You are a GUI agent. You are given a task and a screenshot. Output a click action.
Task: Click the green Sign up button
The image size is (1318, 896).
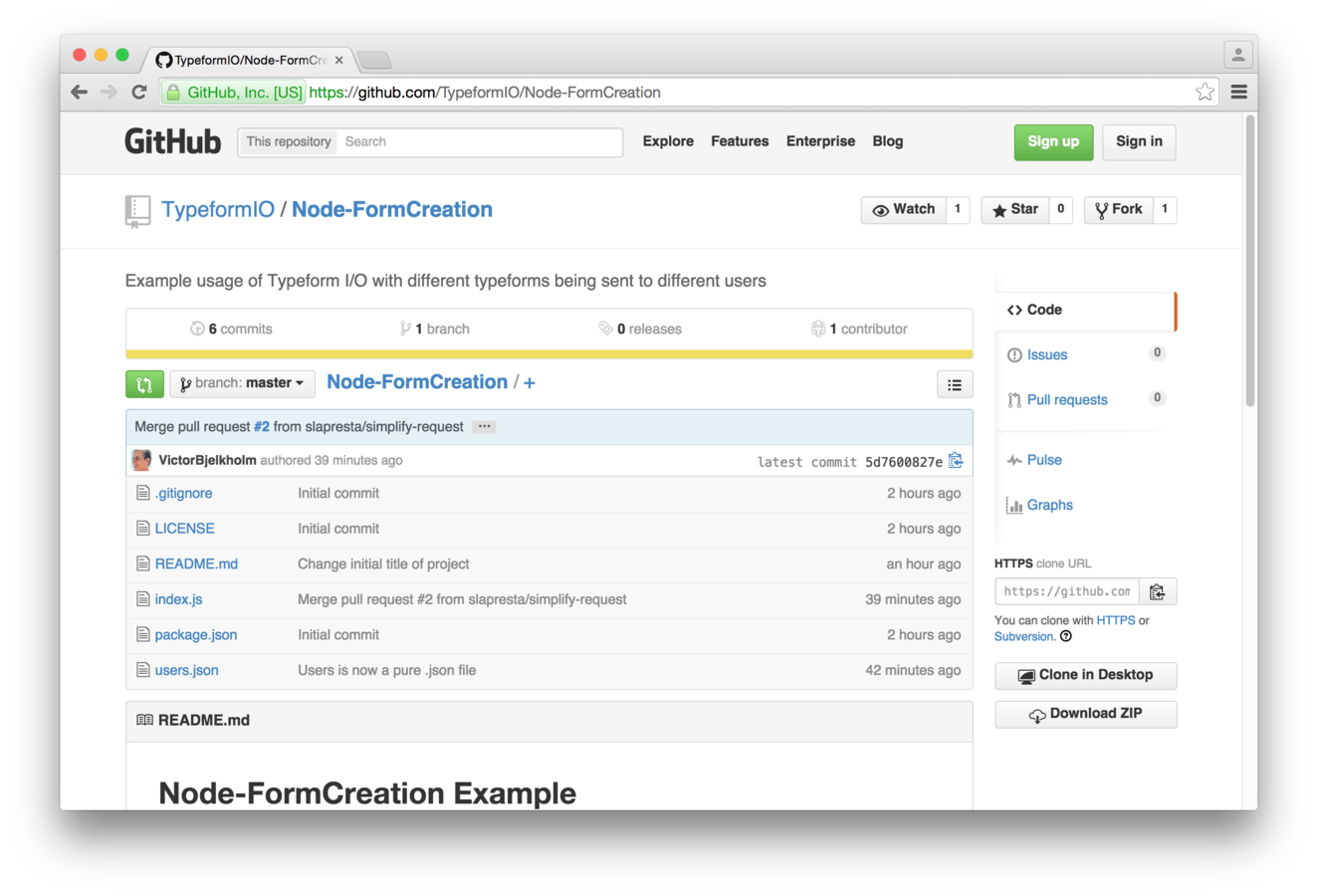coord(1053,141)
